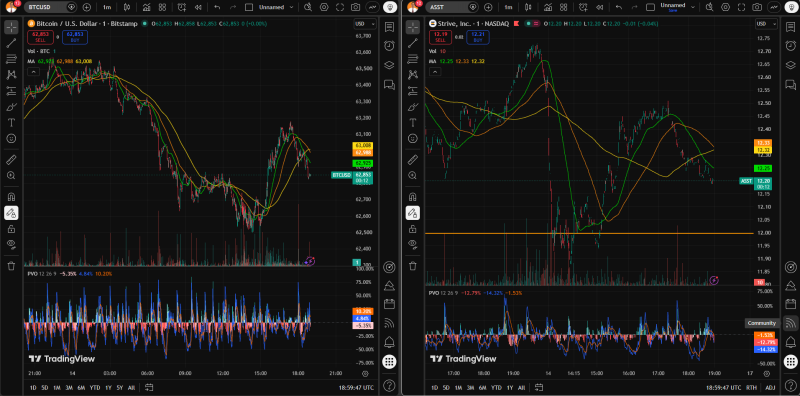
Task: Start bar replay in BTCUSD window
Action: 197,7
